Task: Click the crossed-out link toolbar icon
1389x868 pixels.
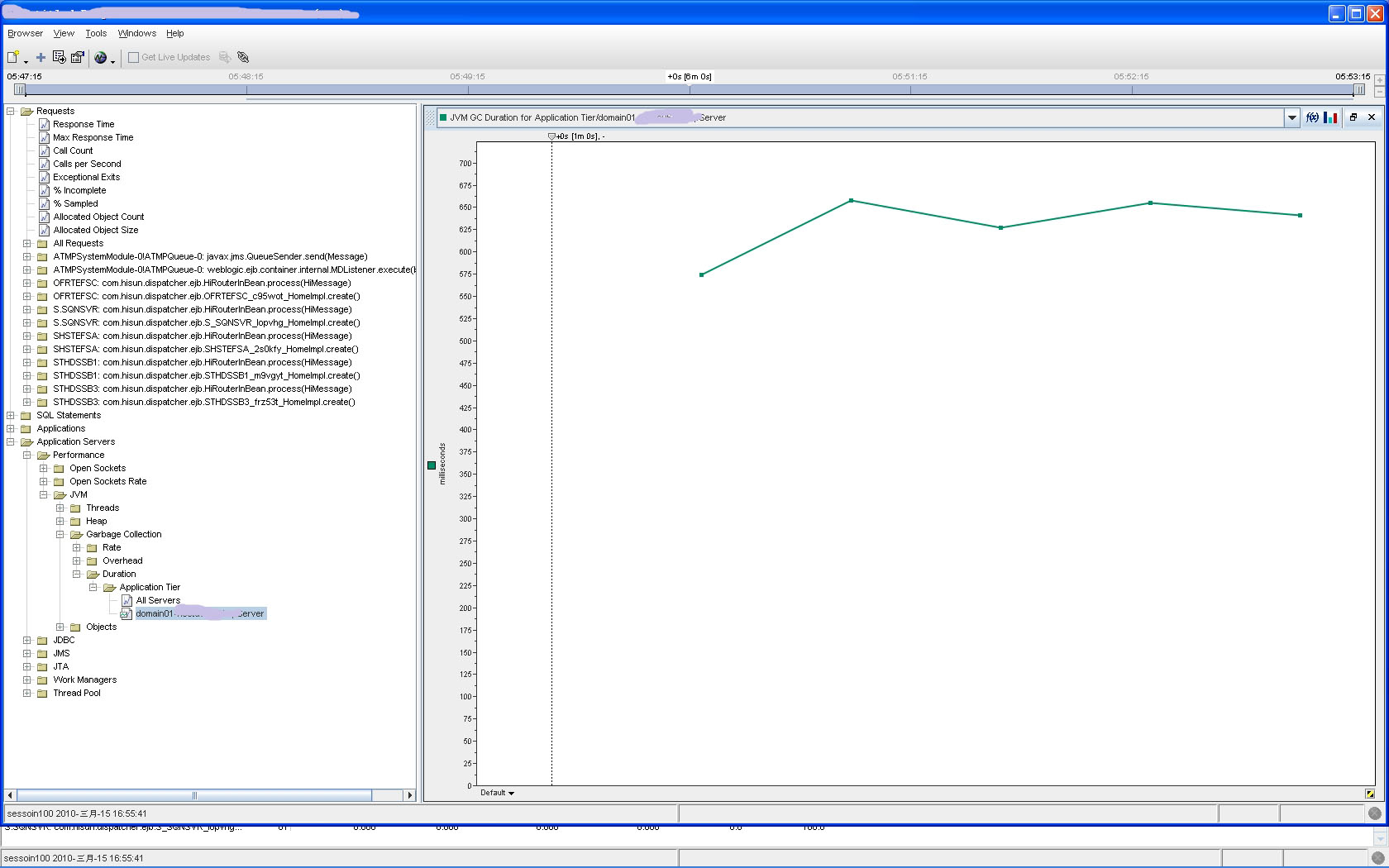Action: 243,57
